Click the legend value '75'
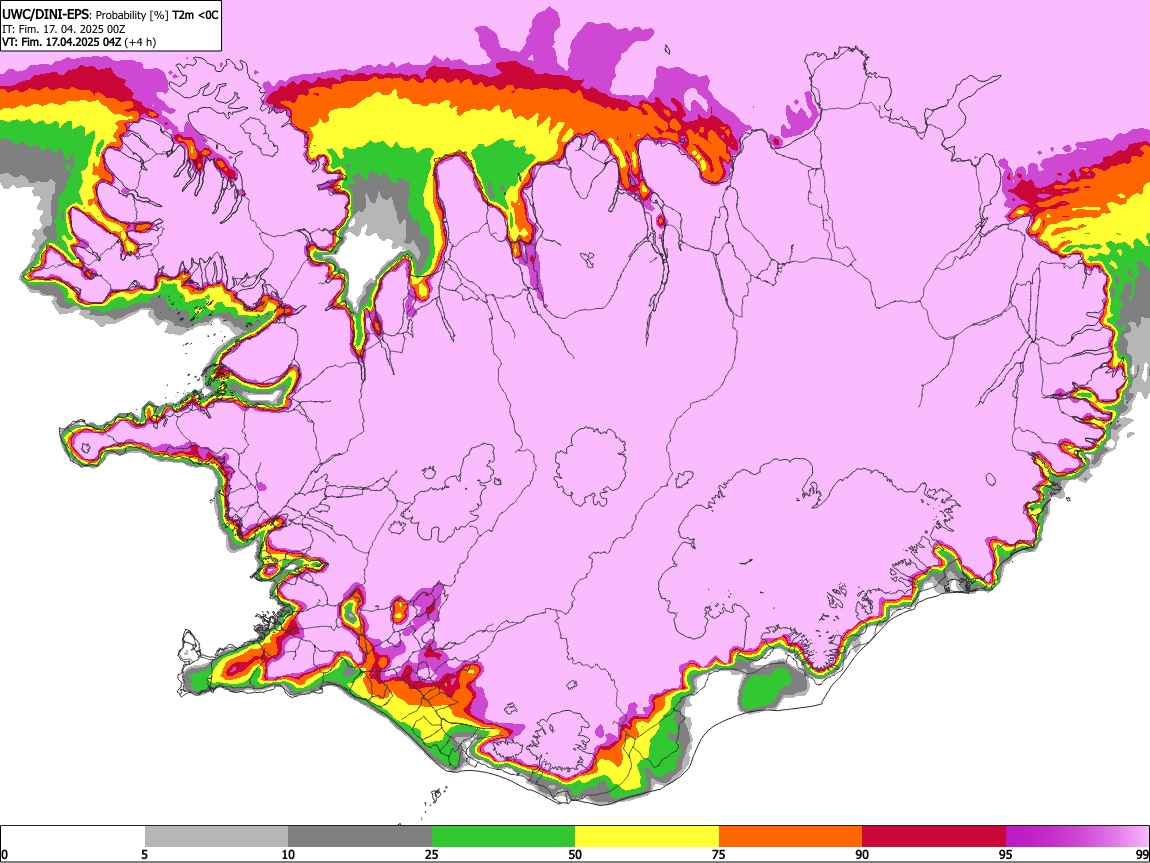Image resolution: width=1150 pixels, height=863 pixels. pos(718,855)
